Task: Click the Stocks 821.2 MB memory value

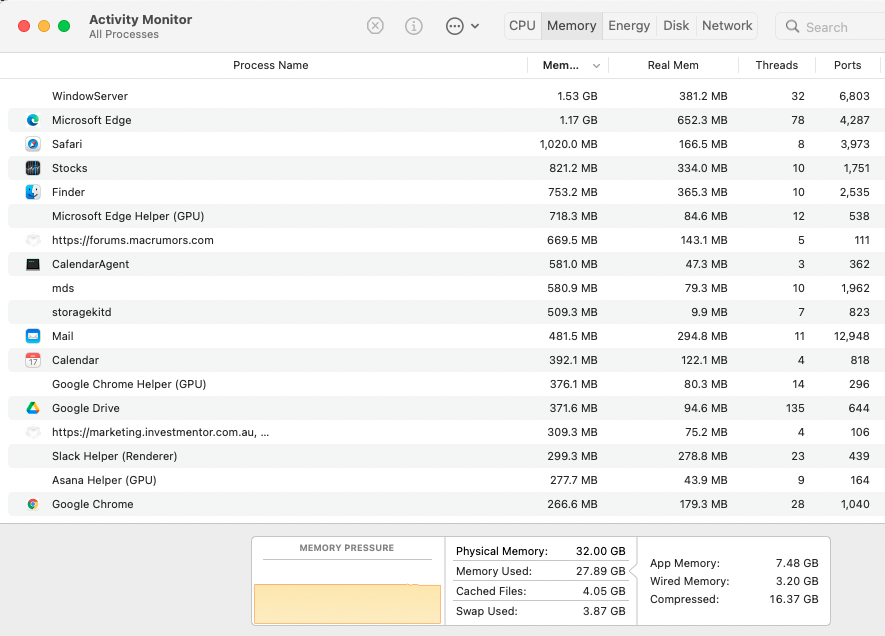Action: [573, 168]
